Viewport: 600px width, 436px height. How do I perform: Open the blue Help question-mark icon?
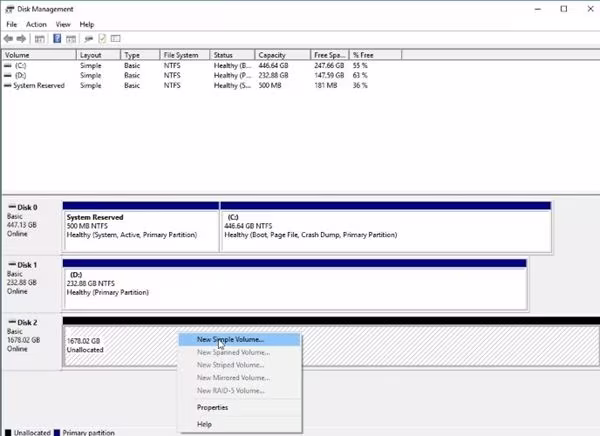57,38
